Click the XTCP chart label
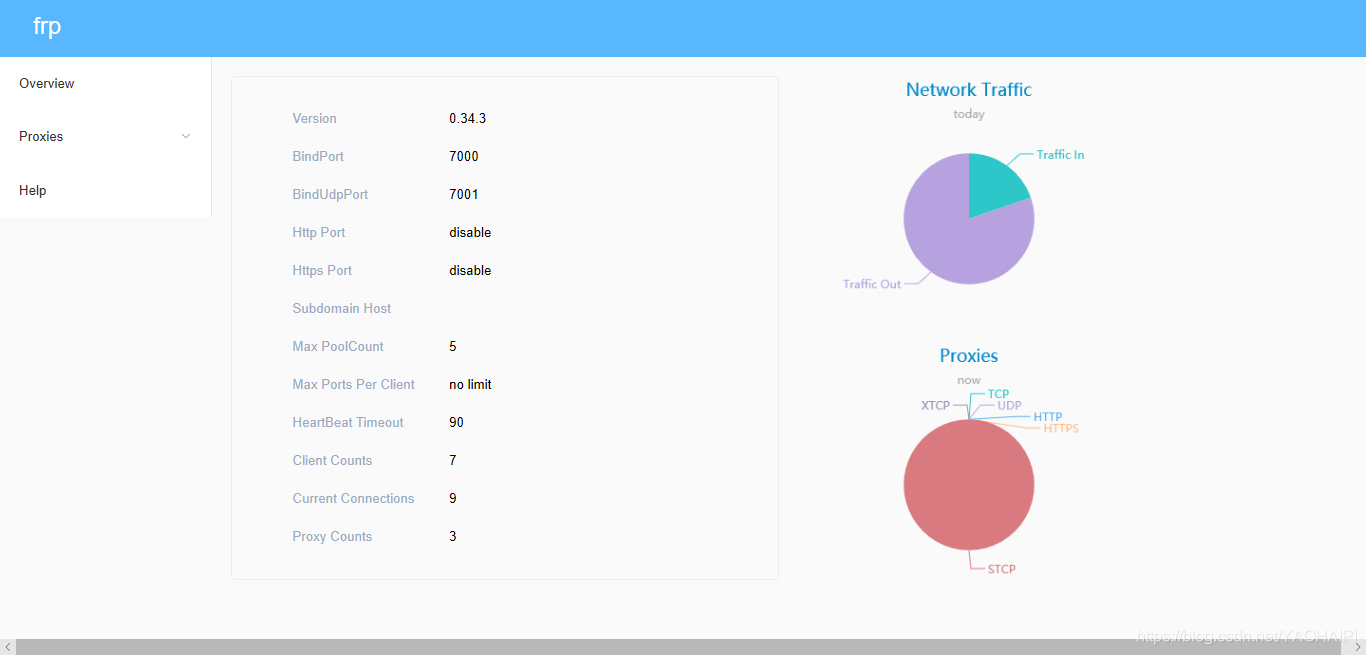The height and width of the screenshot is (655, 1366). (x=936, y=406)
